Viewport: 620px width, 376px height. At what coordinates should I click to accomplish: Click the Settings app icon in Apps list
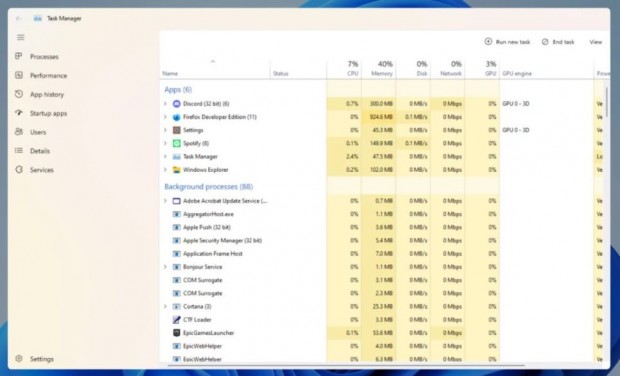pos(177,130)
